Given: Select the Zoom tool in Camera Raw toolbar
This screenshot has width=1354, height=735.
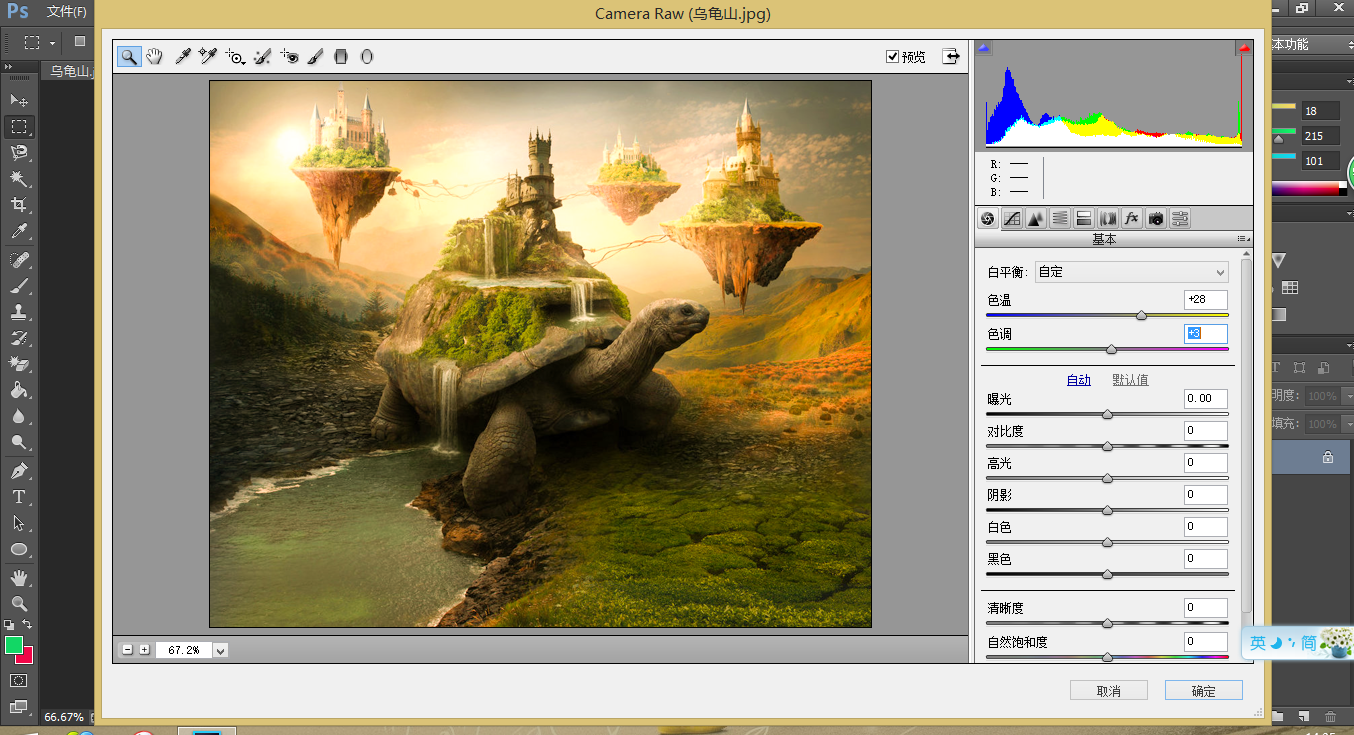Looking at the screenshot, I should click(129, 57).
